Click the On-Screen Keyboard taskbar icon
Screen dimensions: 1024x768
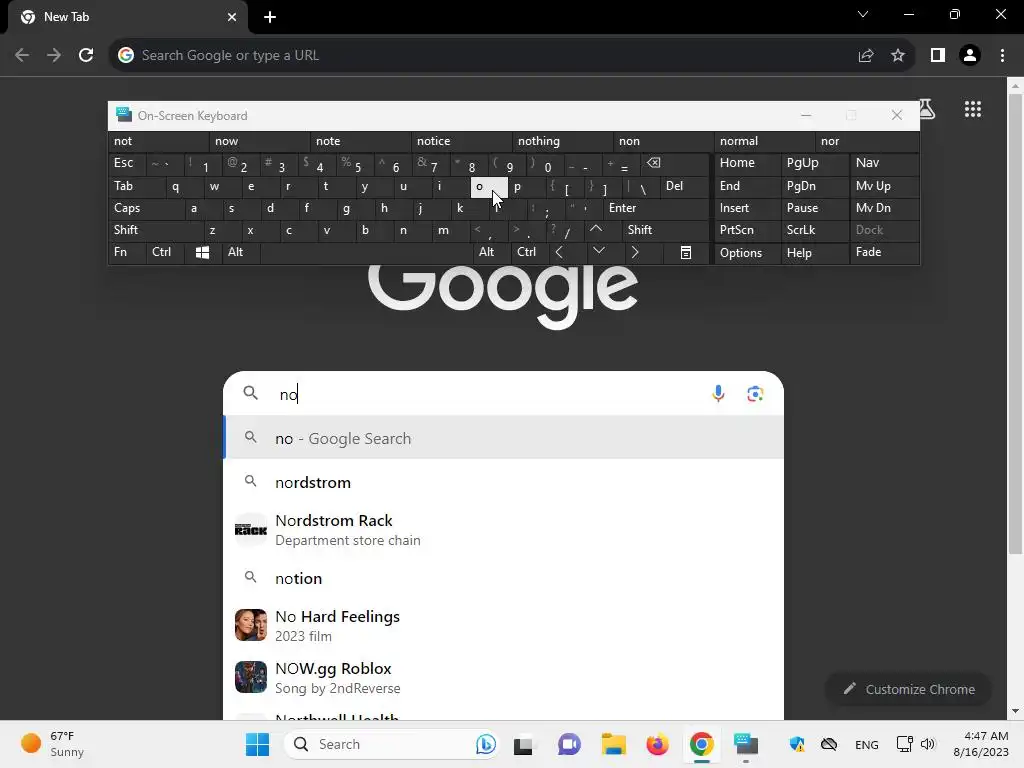click(746, 744)
